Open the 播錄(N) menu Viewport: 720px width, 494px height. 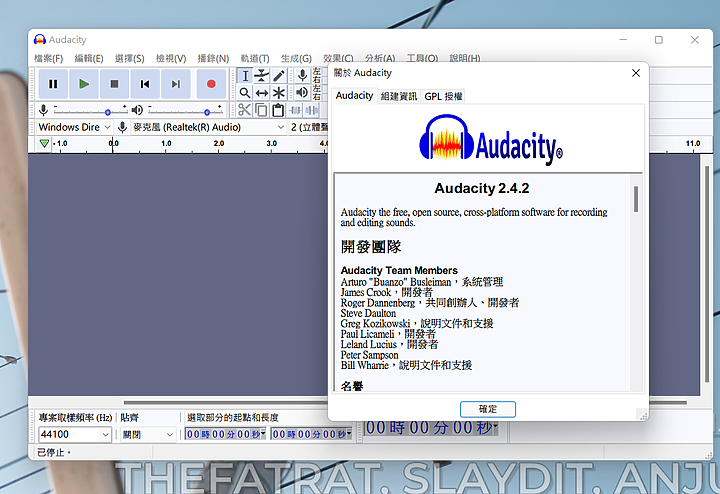[x=213, y=58]
